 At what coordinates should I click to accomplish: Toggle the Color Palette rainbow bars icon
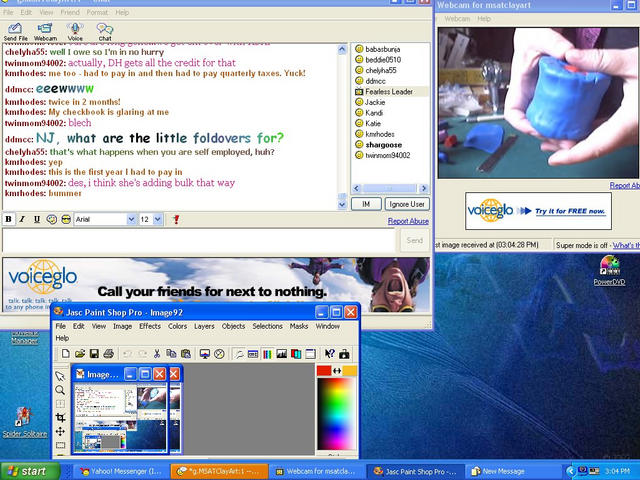(267, 354)
